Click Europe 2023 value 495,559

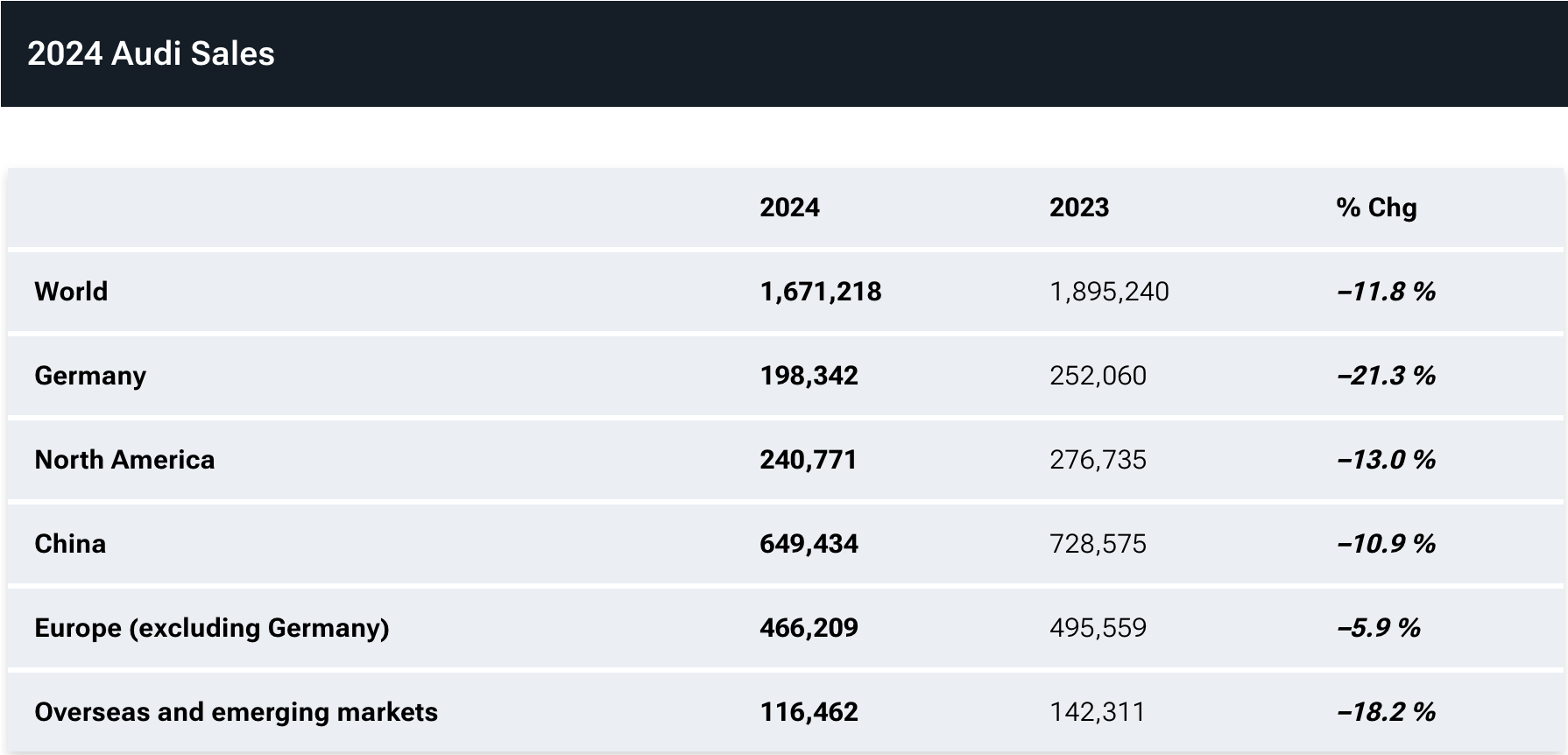point(1097,628)
